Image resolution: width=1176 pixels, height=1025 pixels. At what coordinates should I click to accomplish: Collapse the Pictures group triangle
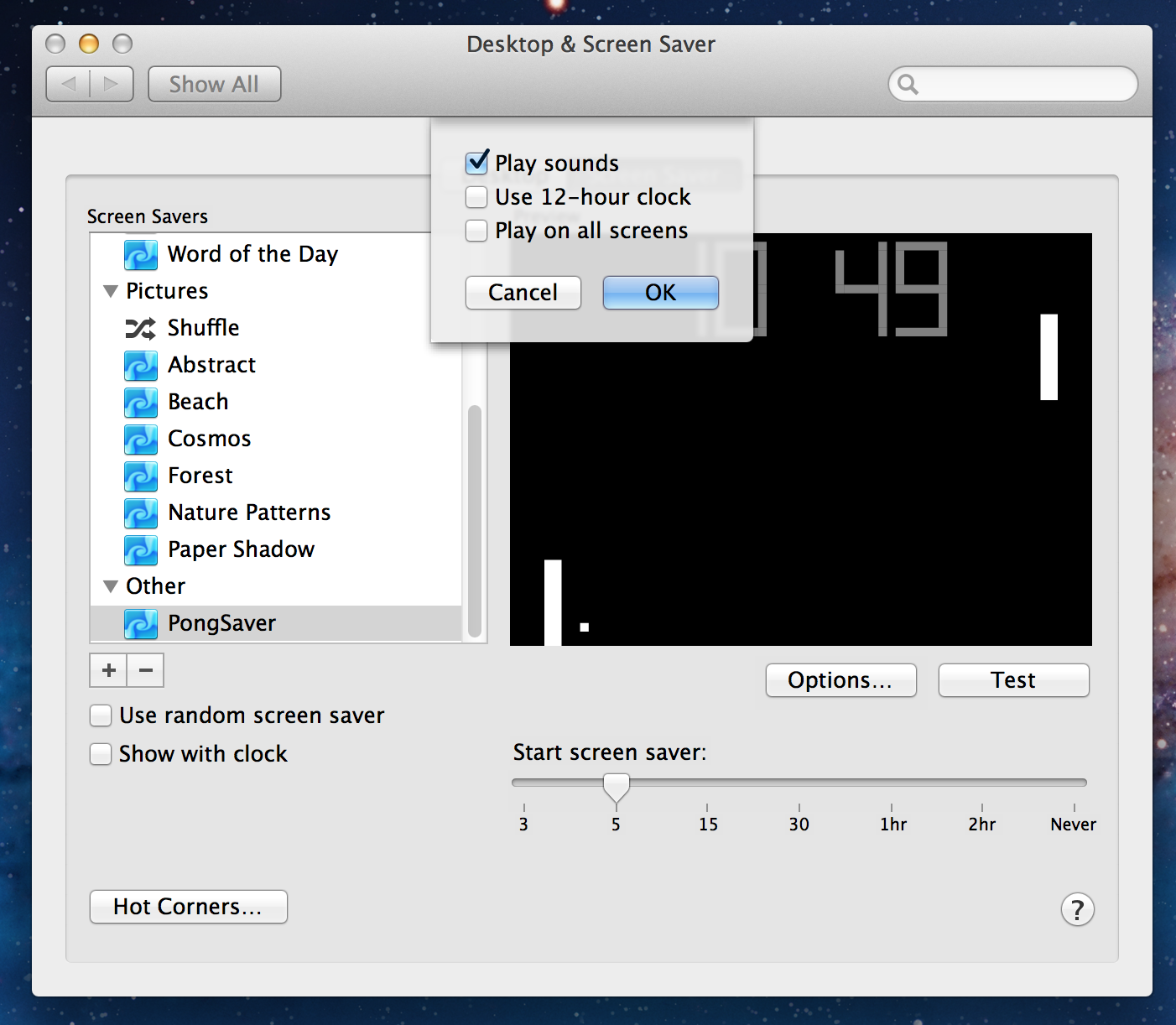(x=110, y=291)
